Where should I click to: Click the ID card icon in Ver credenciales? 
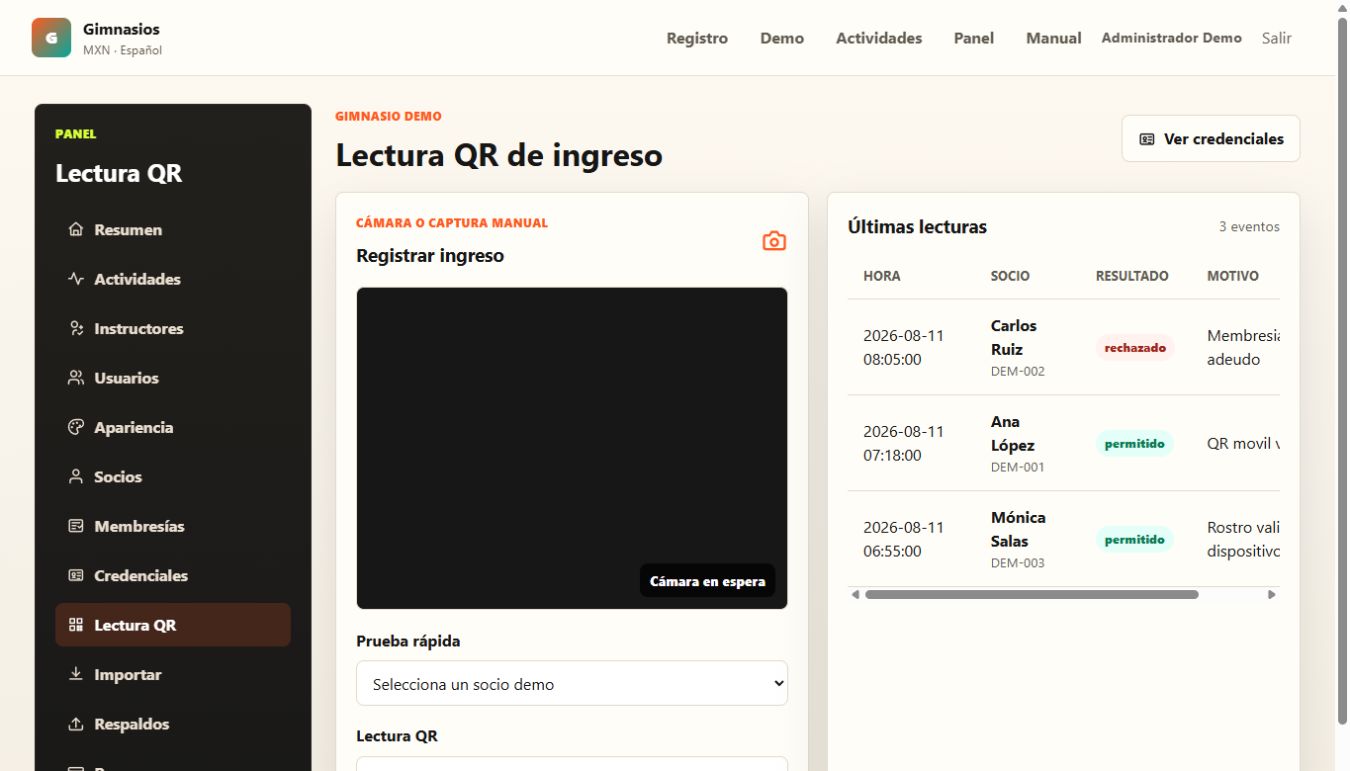tap(1147, 139)
